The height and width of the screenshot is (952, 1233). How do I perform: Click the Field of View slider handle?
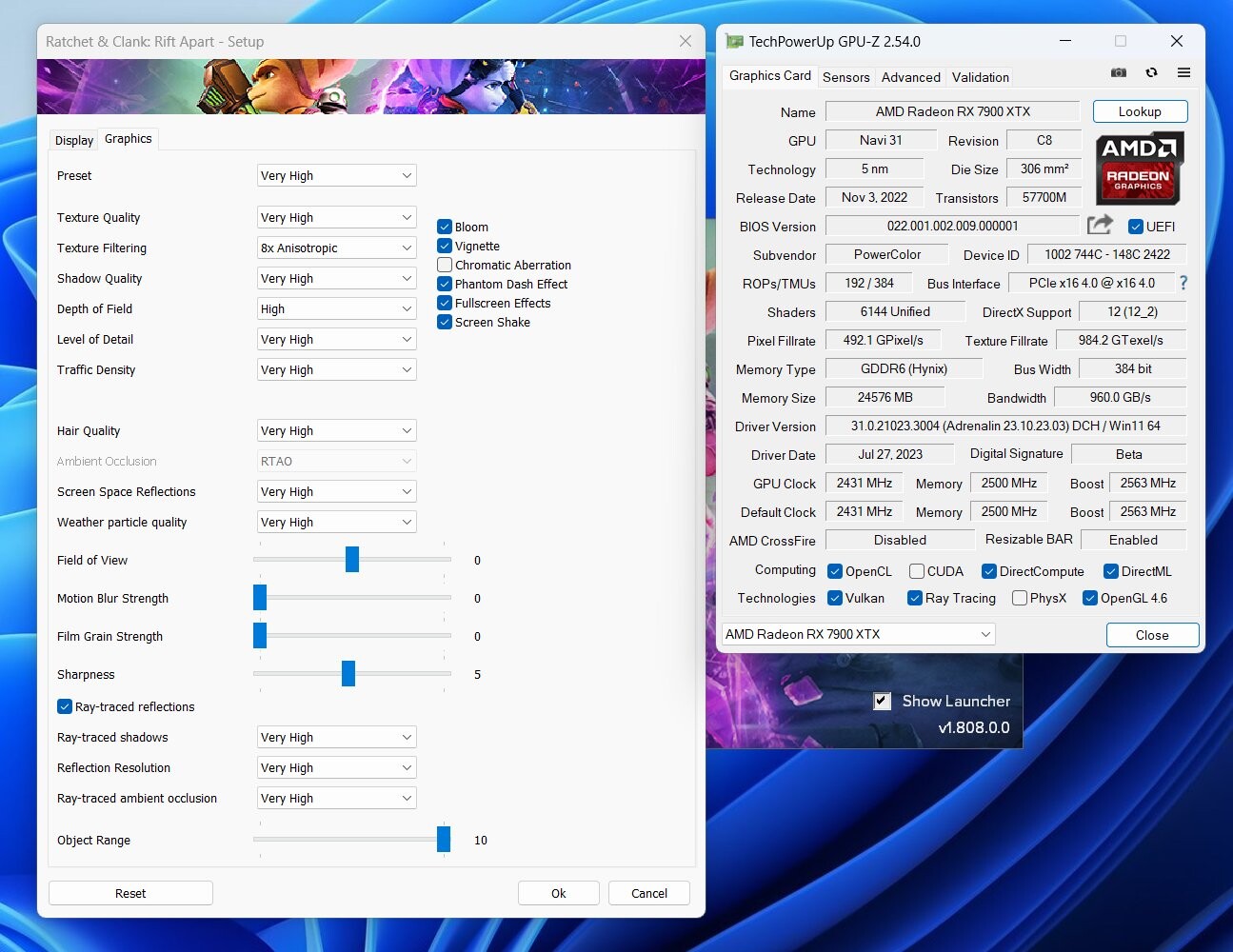[352, 560]
